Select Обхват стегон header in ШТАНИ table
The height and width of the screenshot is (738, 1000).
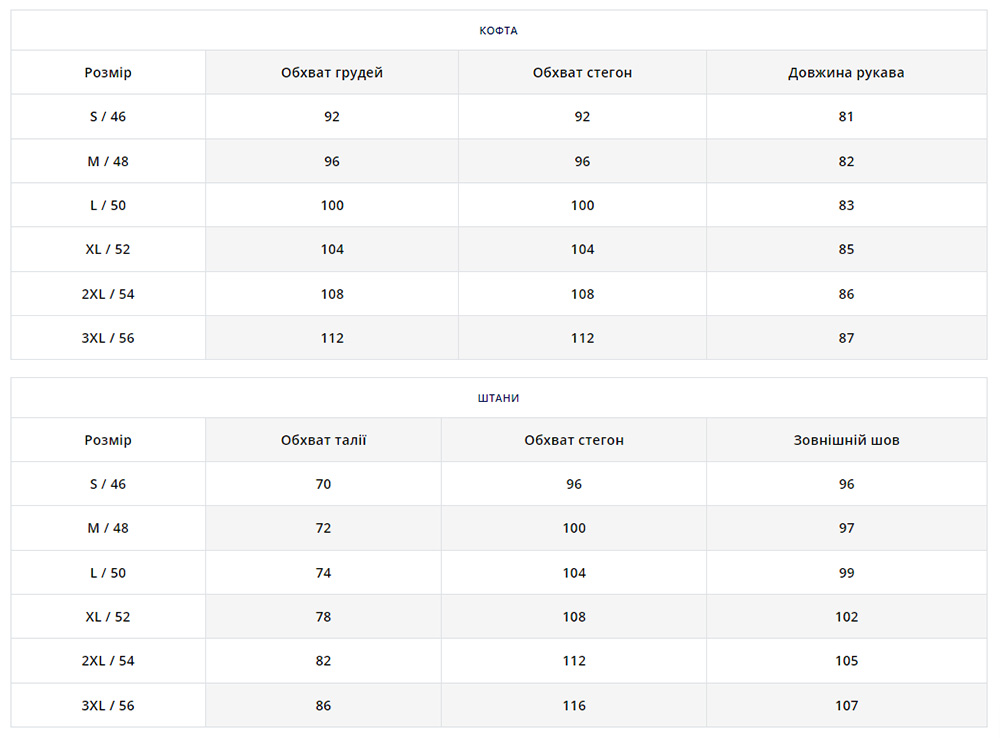[x=574, y=440]
